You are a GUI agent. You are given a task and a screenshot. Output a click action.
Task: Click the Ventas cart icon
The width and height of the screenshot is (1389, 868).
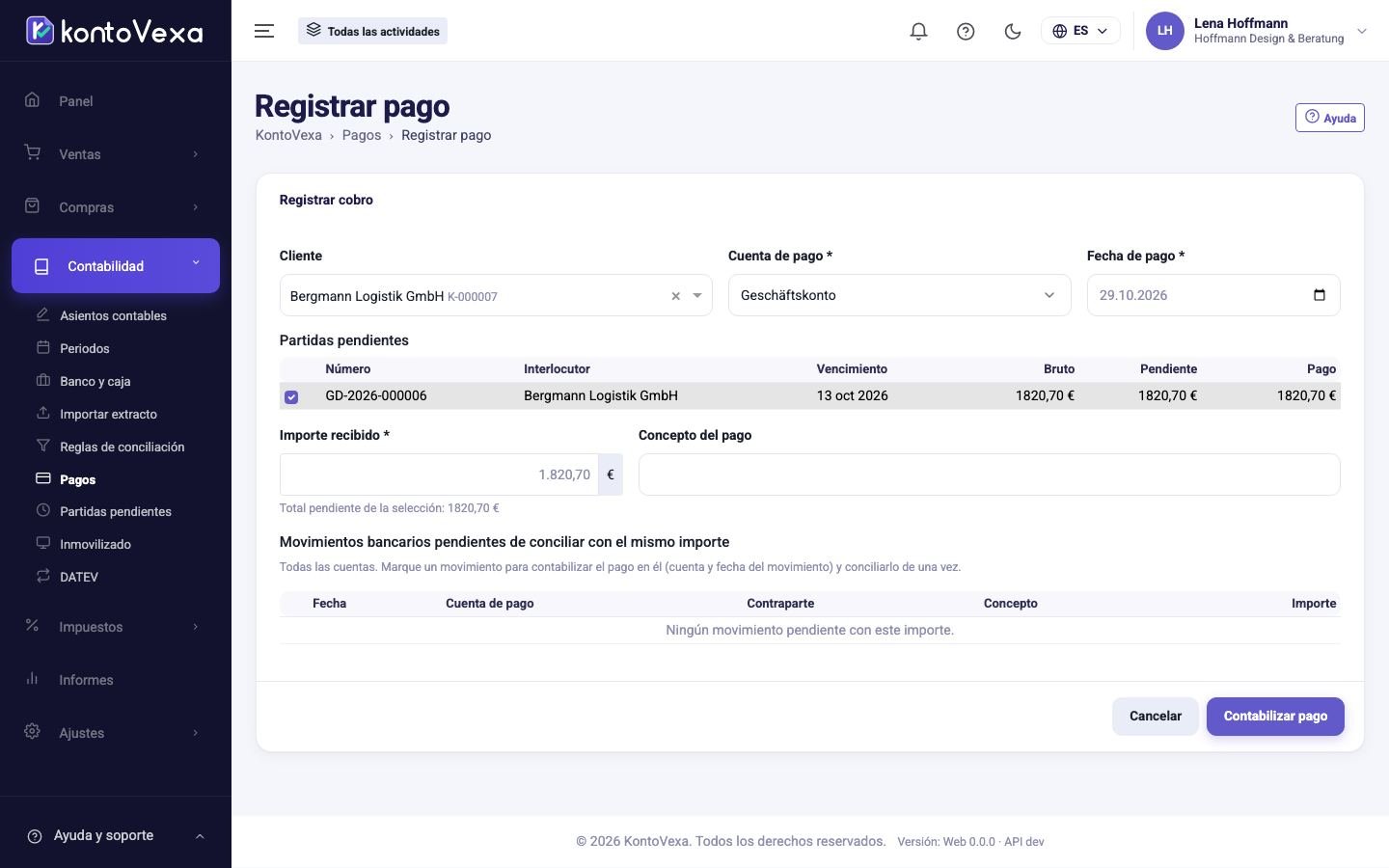point(32,153)
